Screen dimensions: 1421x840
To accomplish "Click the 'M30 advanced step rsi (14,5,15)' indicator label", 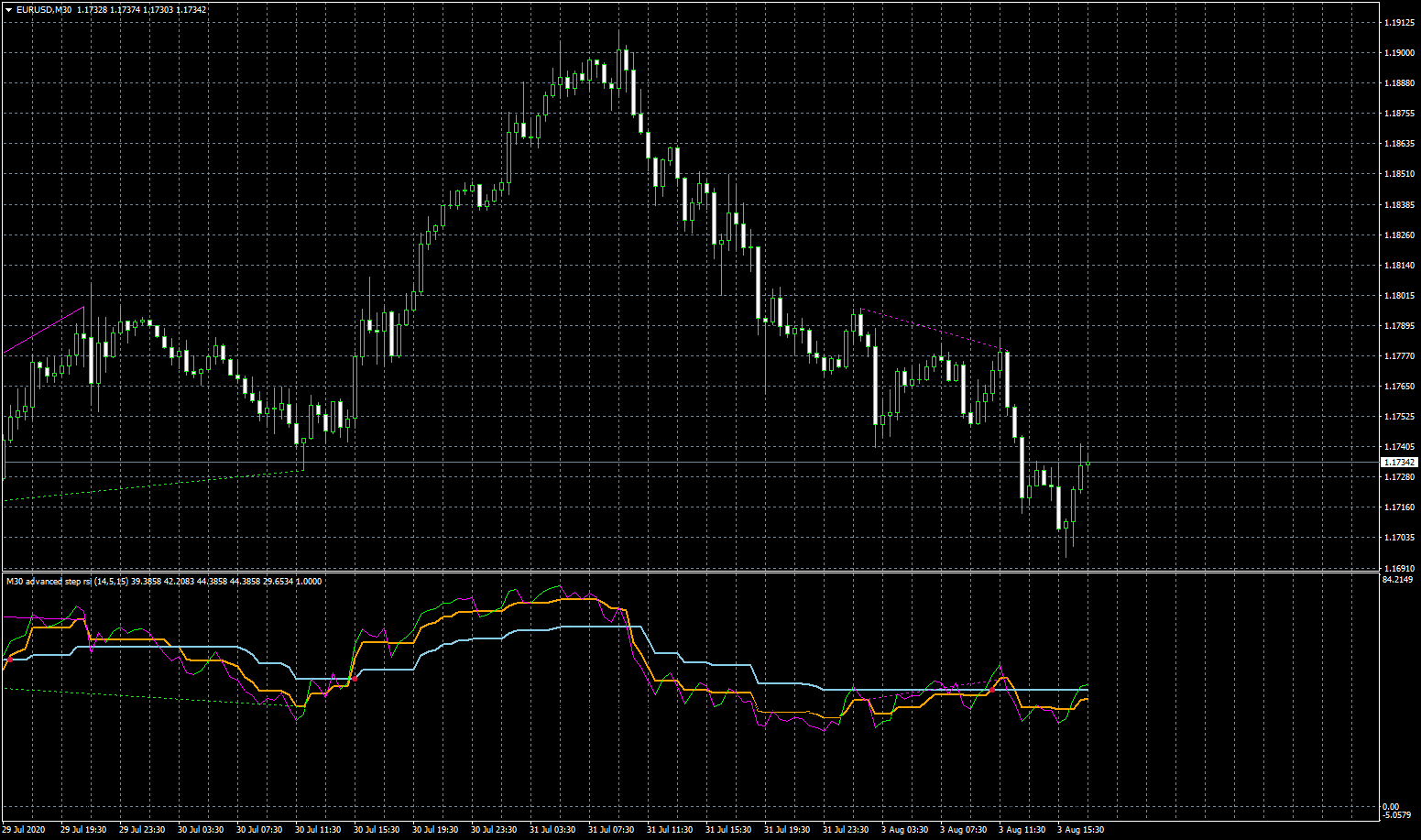I will [x=67, y=581].
